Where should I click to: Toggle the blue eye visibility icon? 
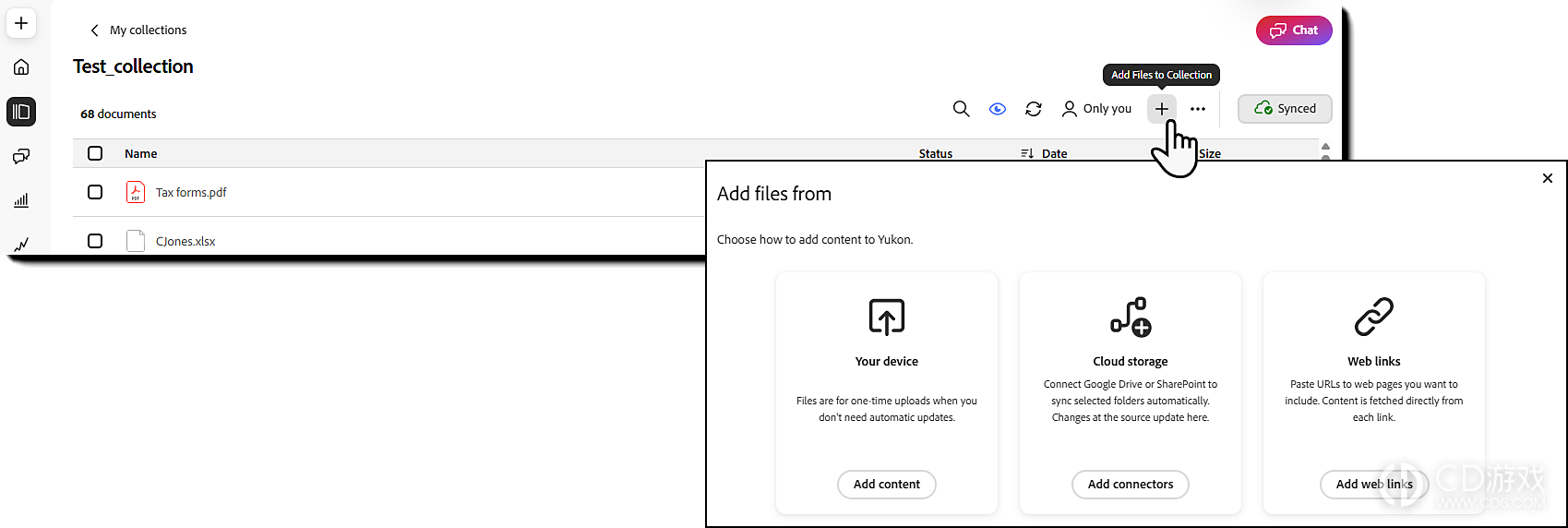click(x=998, y=109)
